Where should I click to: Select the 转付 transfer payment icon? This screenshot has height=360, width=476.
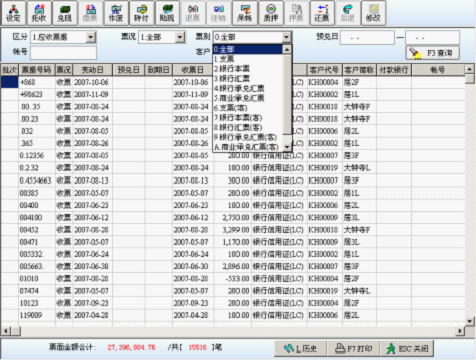[142, 13]
